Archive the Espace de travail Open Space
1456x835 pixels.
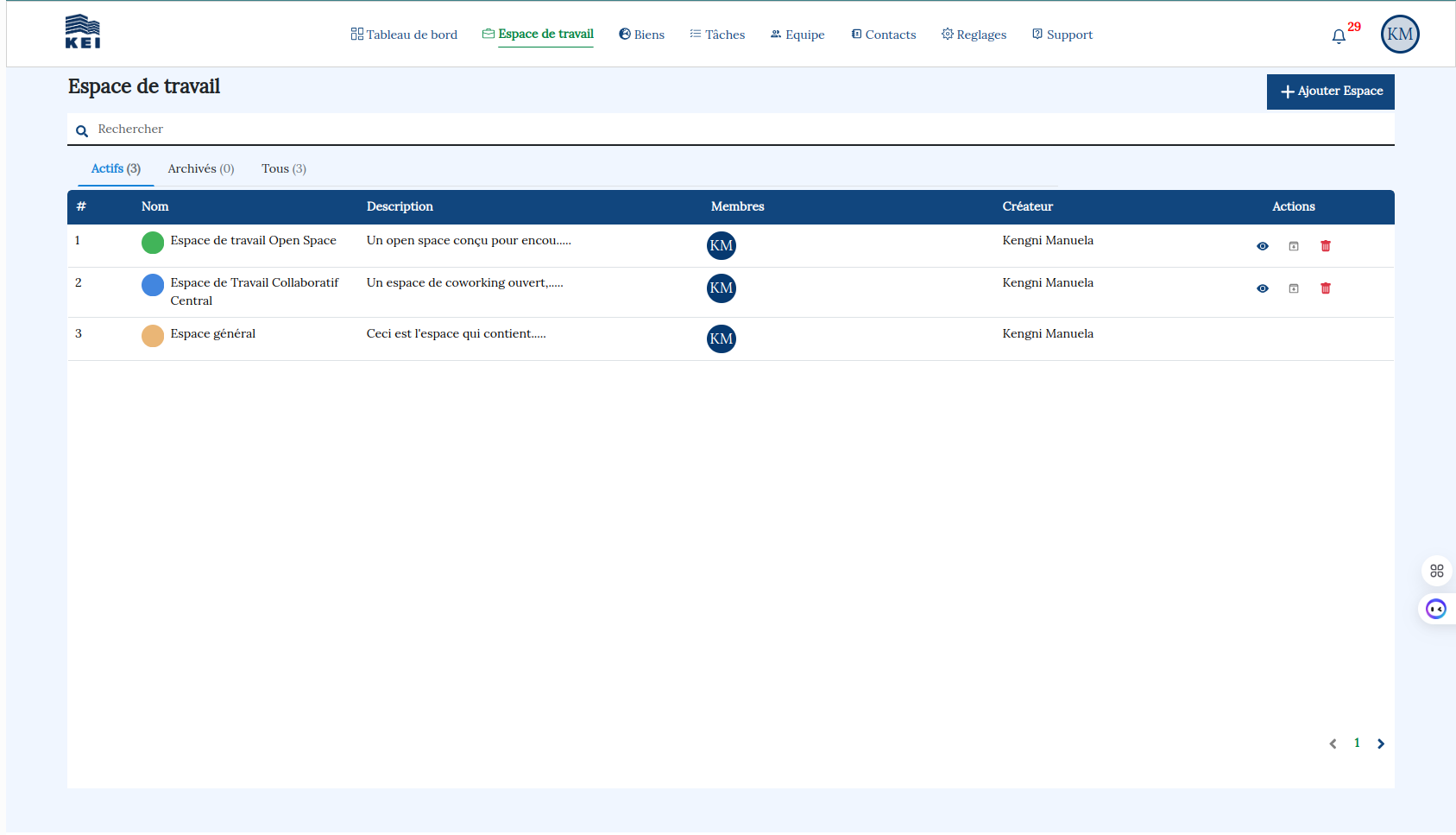point(1294,246)
